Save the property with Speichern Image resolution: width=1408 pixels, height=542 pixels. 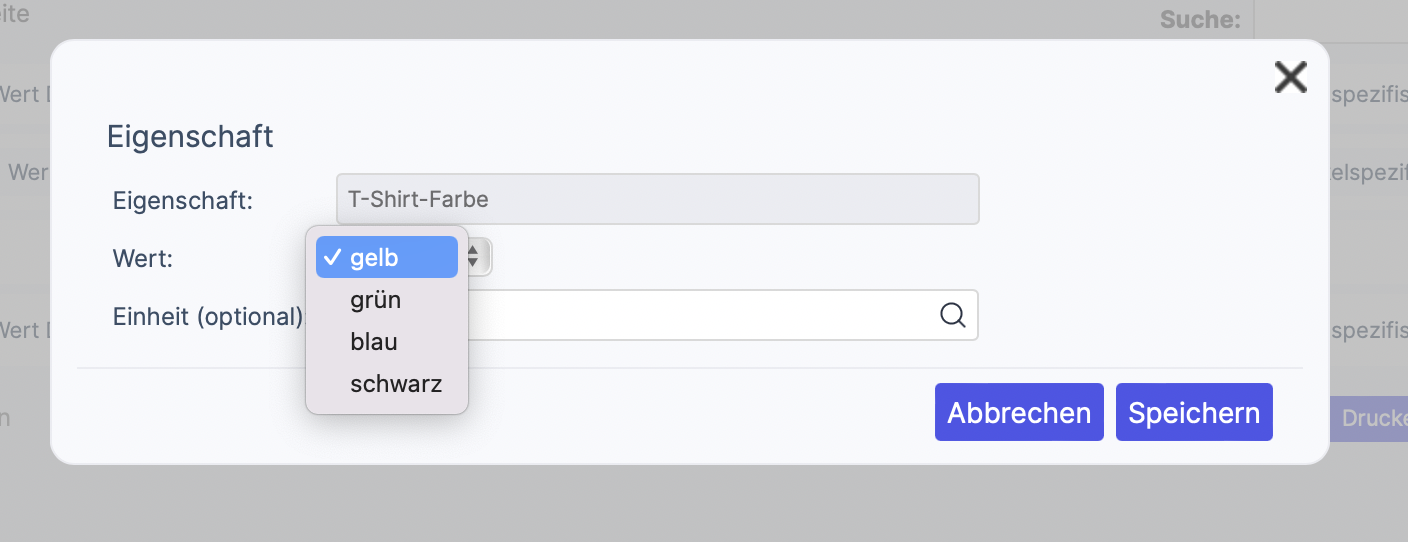pyautogui.click(x=1193, y=412)
